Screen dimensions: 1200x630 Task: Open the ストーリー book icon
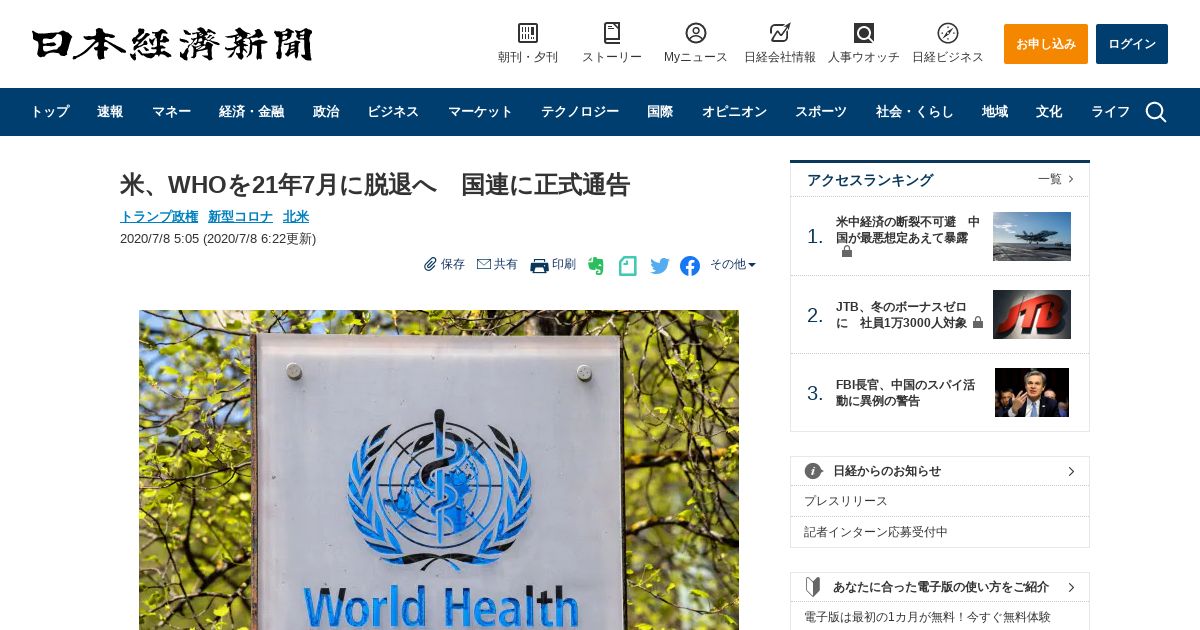612,33
